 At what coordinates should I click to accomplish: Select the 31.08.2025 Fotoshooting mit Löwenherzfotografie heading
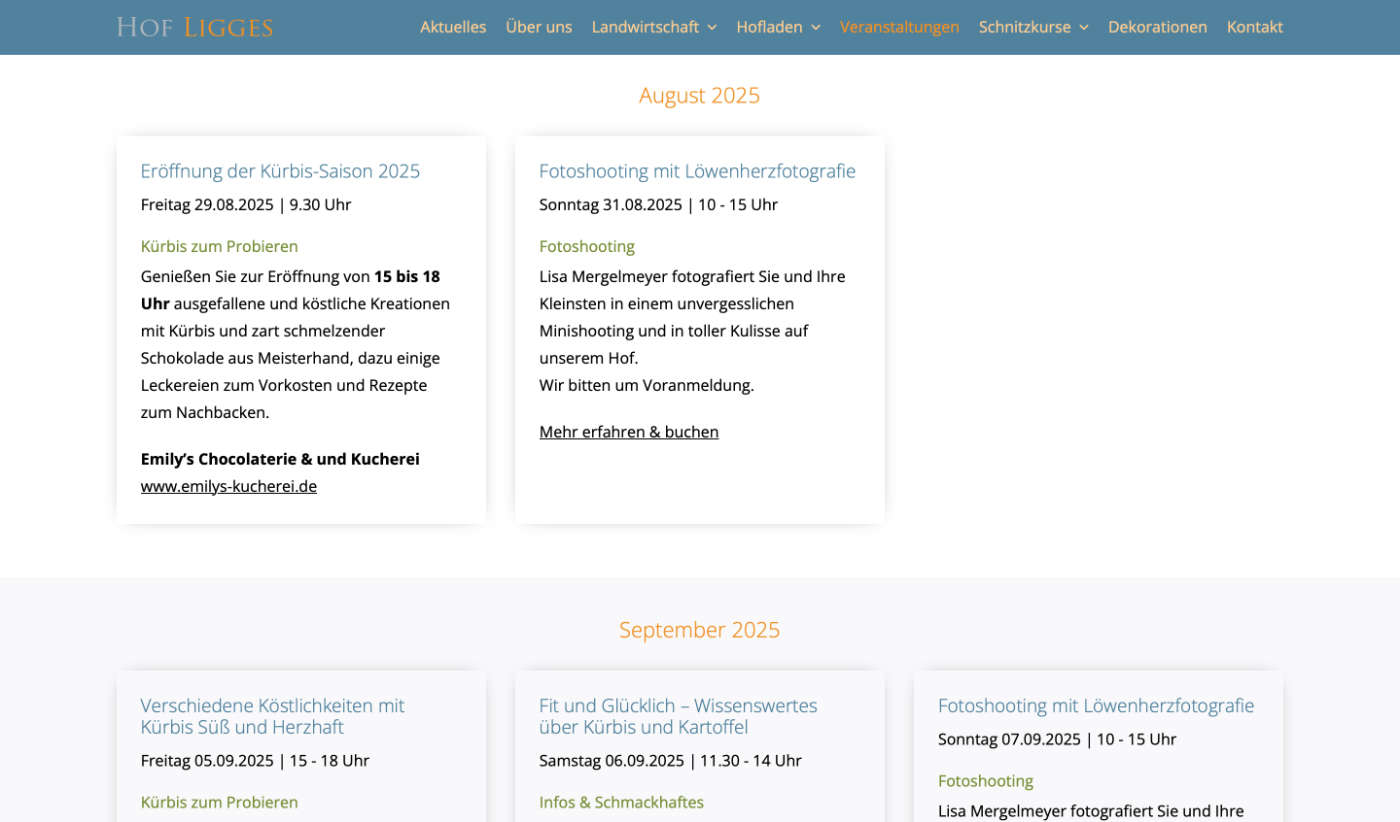697,171
